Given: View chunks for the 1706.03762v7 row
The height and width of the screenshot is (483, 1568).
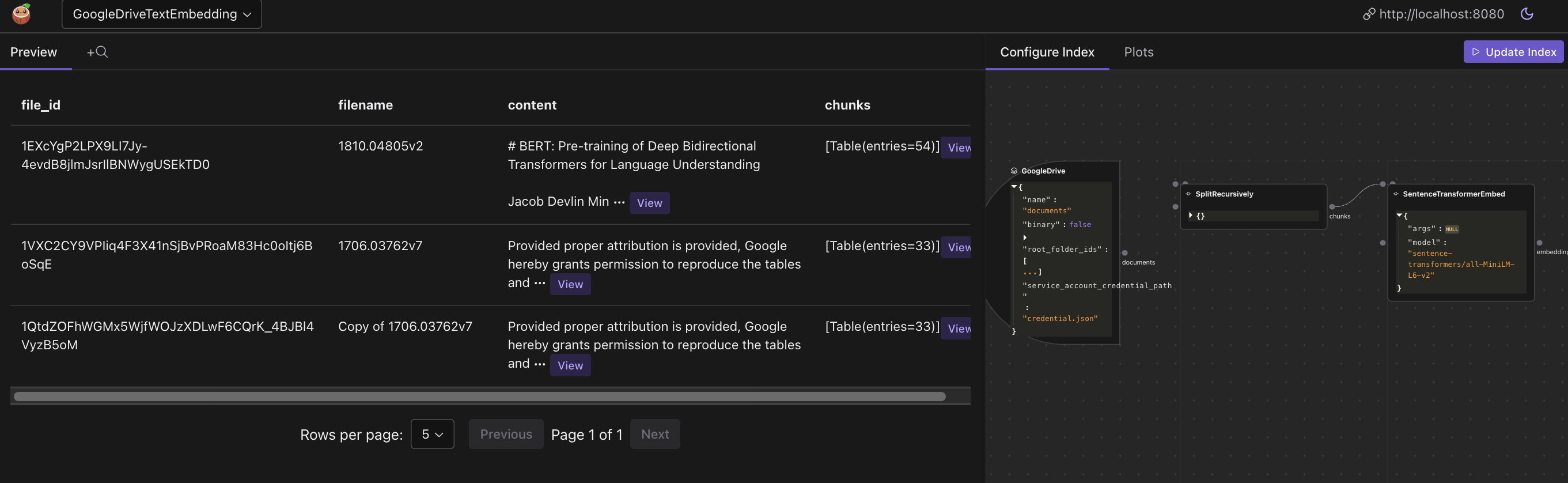Looking at the screenshot, I should tap(956, 247).
